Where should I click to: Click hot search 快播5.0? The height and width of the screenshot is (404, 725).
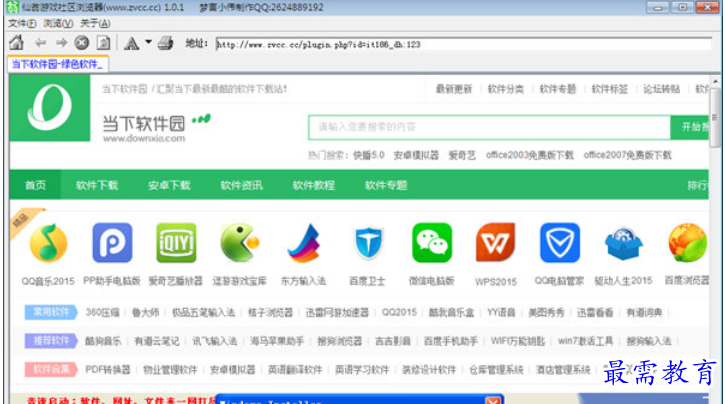369,155
